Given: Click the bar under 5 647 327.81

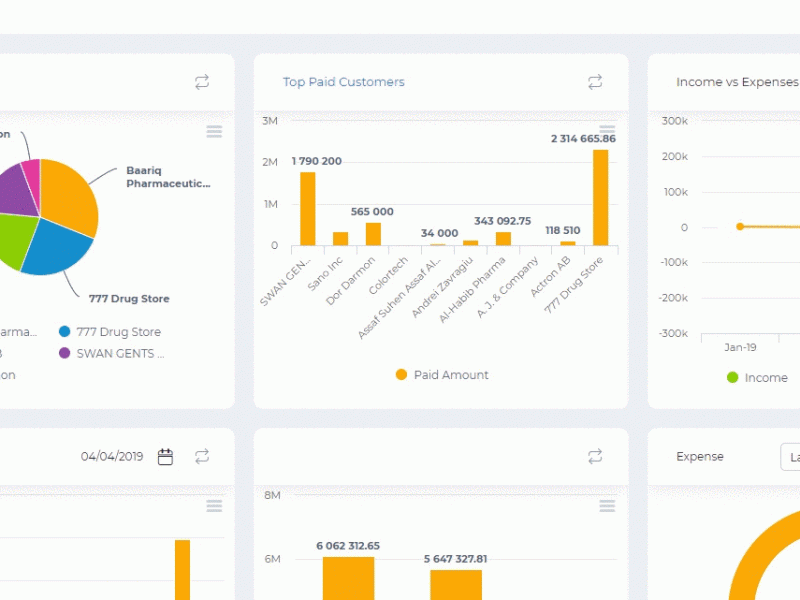Looking at the screenshot, I should (x=456, y=585).
